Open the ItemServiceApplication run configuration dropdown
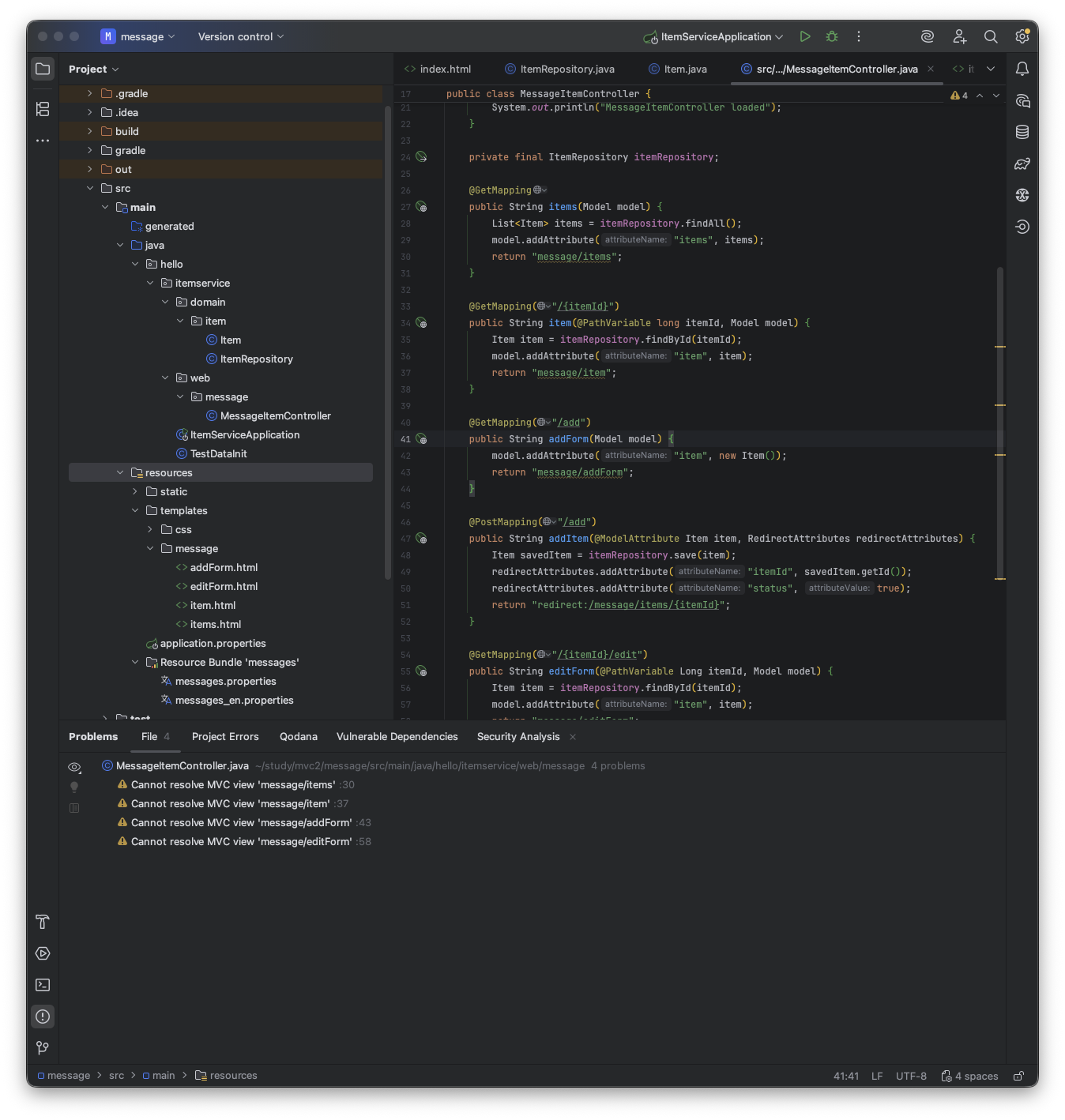This screenshot has width=1065, height=1120. pyautogui.click(x=714, y=36)
